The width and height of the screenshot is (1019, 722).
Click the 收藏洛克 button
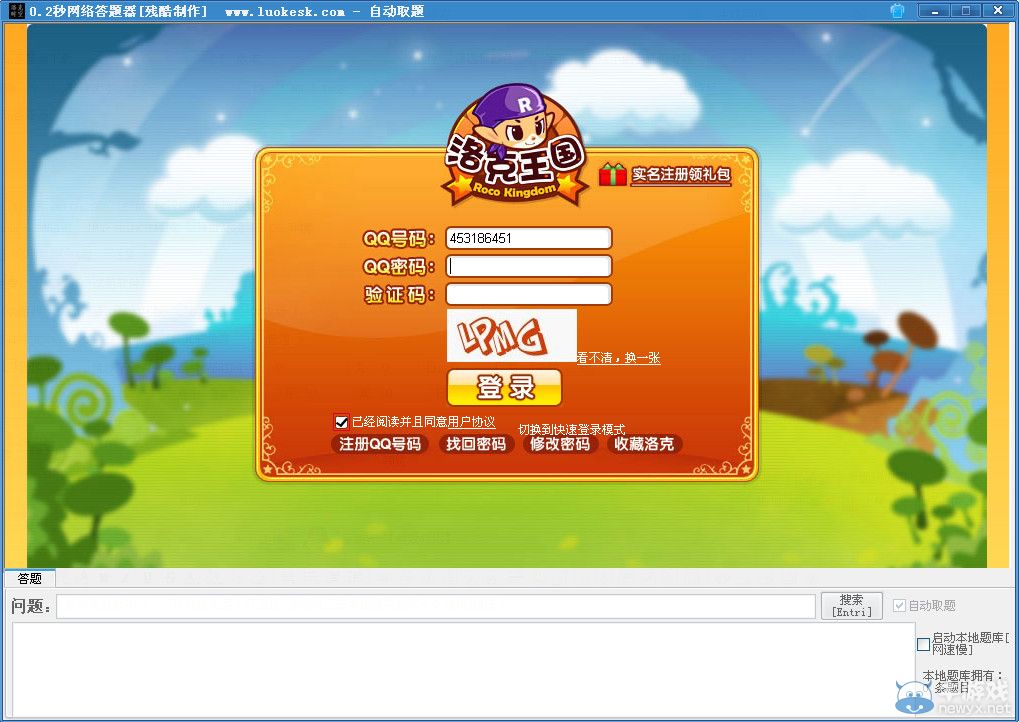click(644, 444)
